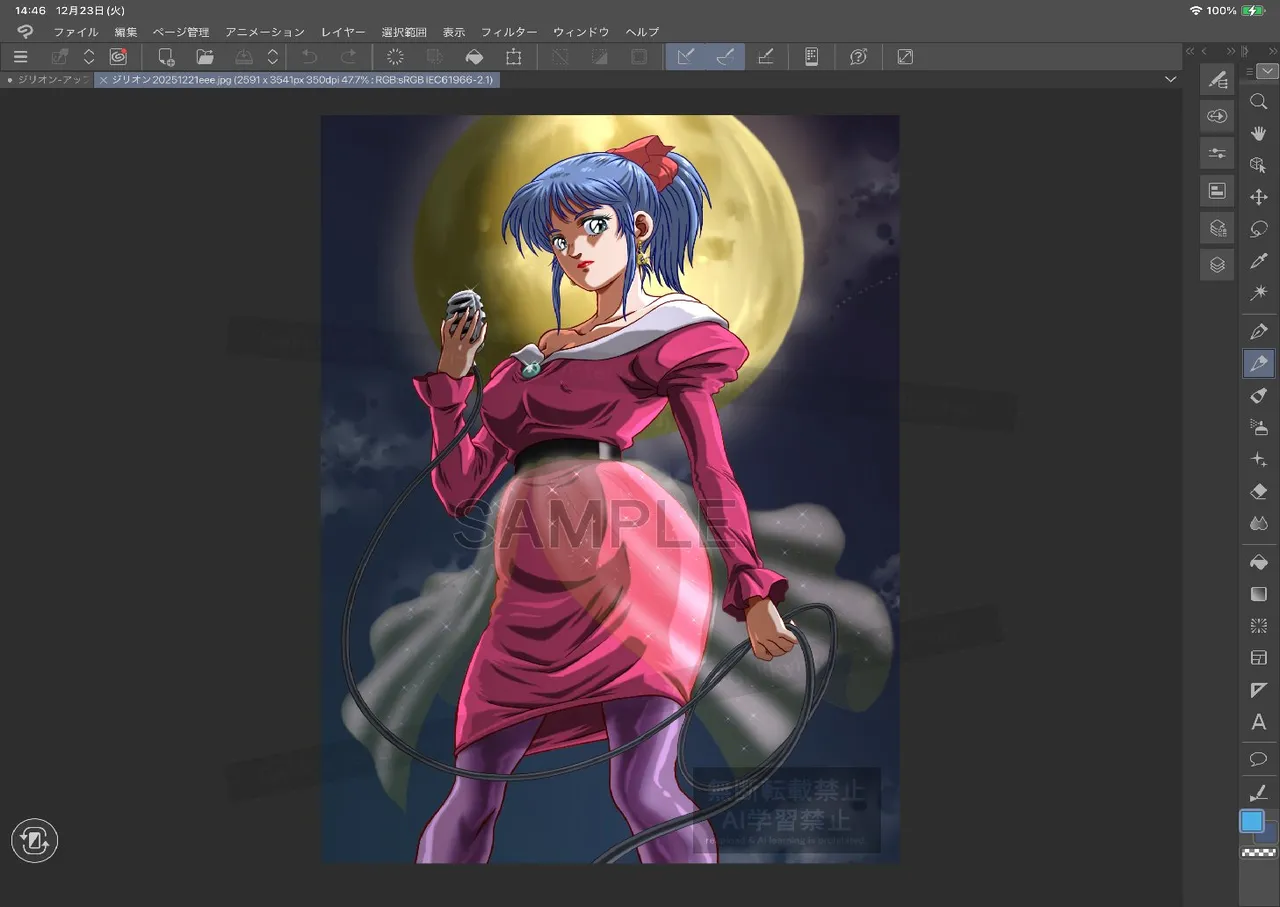Select the Lasso selection tool
1280x907 pixels.
tap(1258, 230)
